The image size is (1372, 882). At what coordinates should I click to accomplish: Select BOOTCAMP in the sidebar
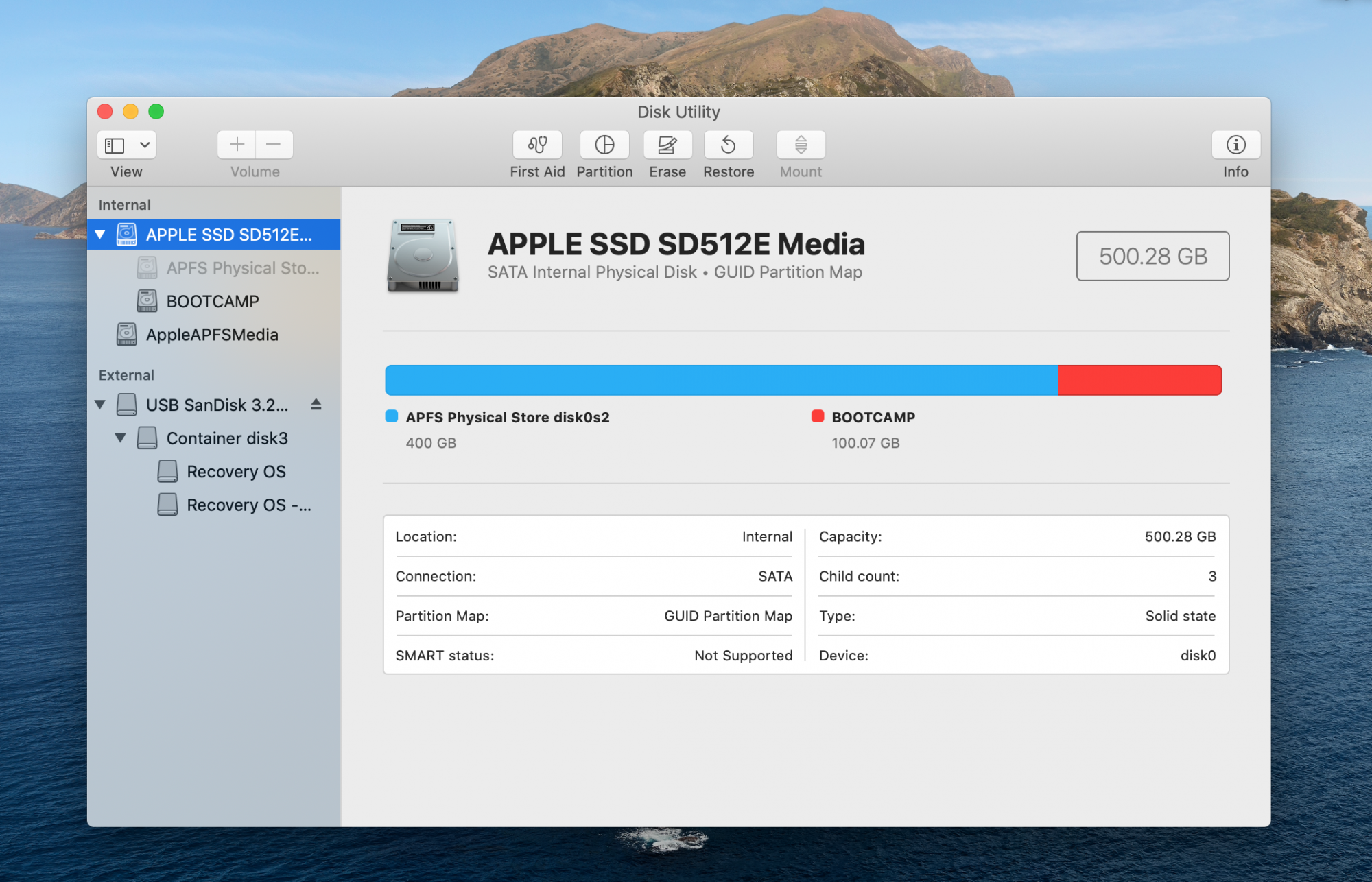212,301
